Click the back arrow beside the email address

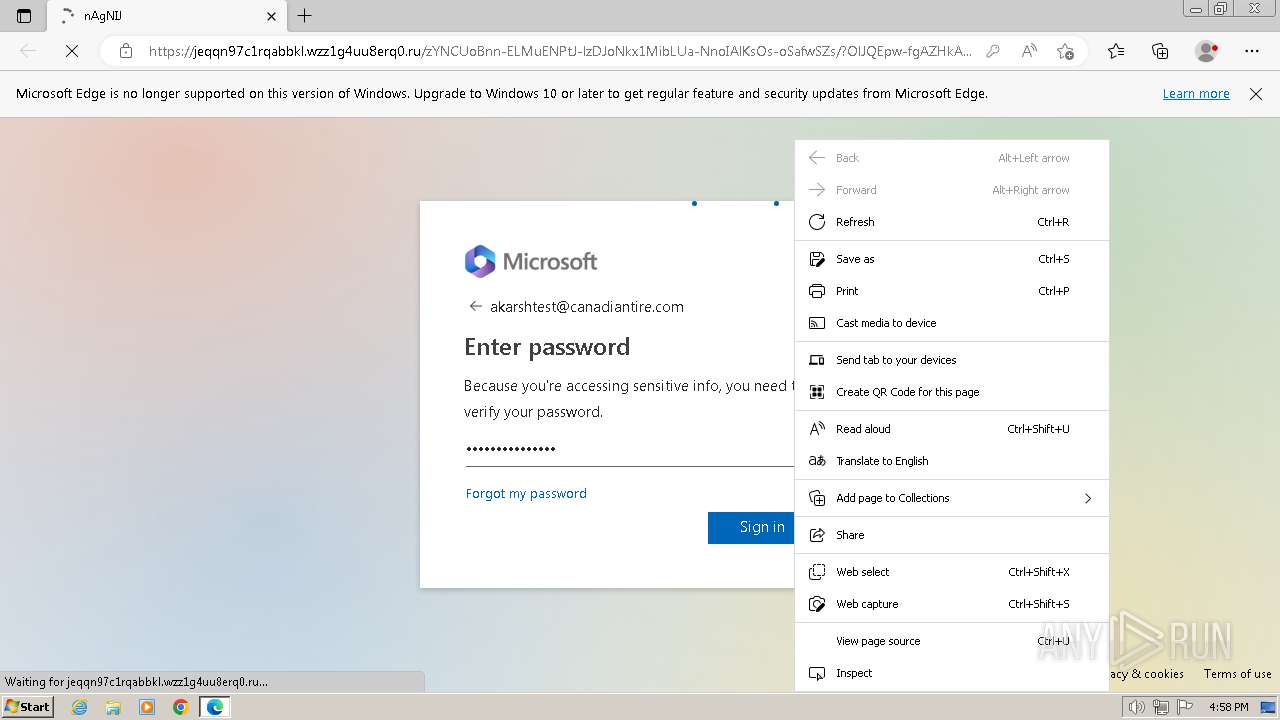tap(476, 306)
